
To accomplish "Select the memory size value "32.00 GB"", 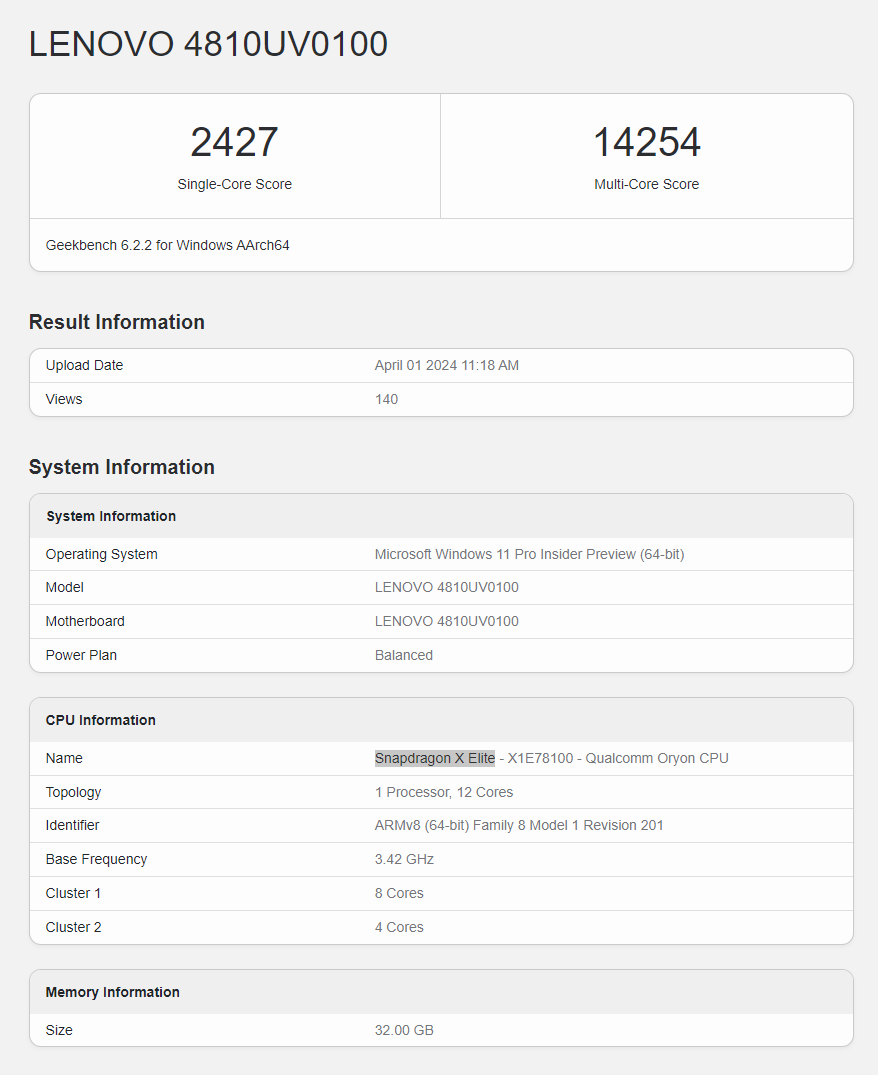I will [x=404, y=1030].
